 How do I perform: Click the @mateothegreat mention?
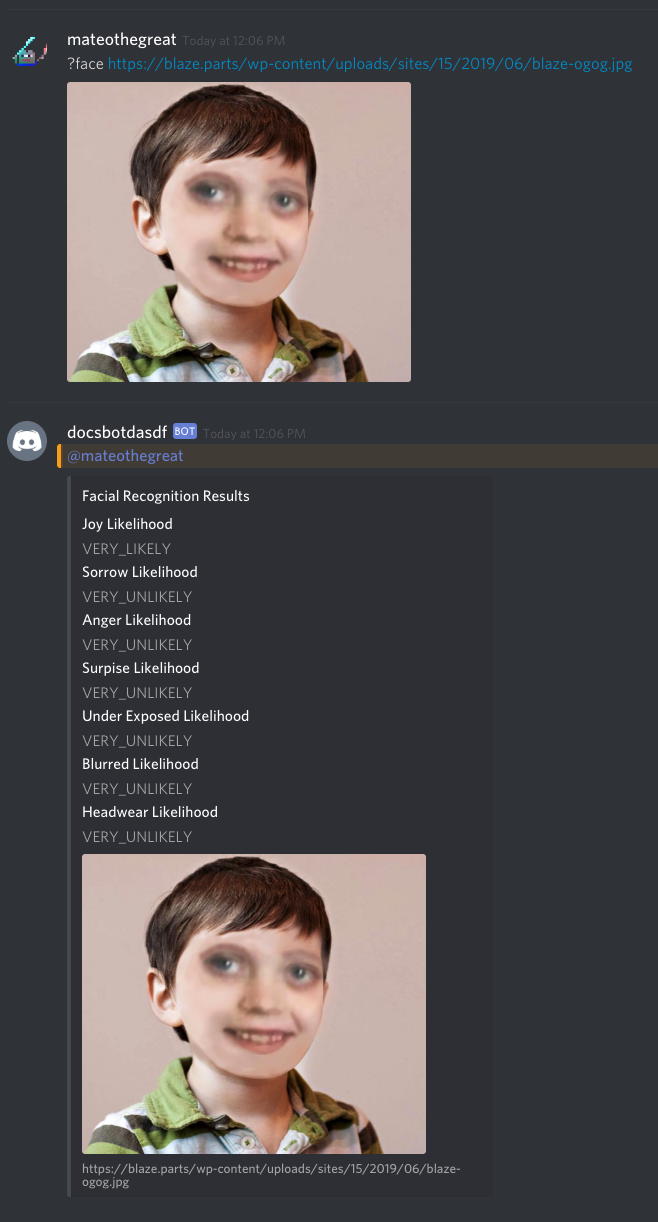[x=125, y=456]
